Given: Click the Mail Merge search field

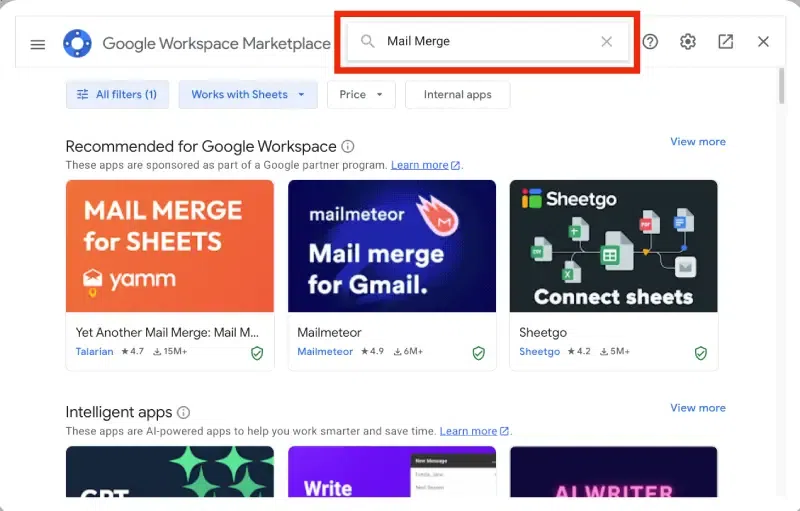Looking at the screenshot, I should pos(487,41).
